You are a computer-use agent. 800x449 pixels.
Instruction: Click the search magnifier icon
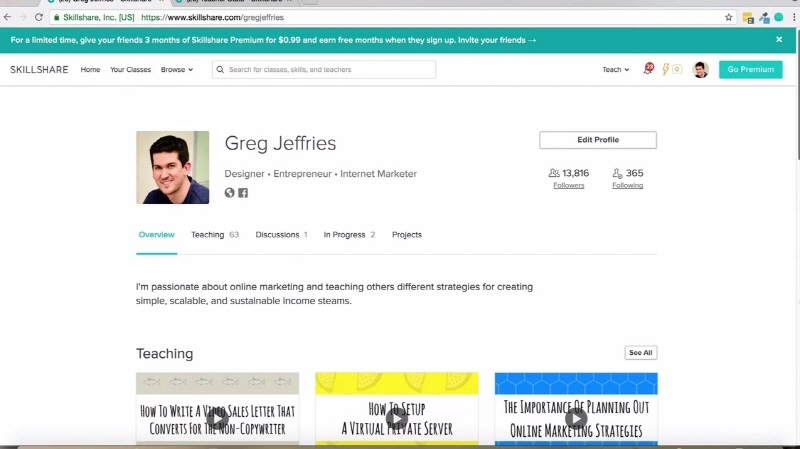[x=220, y=69]
